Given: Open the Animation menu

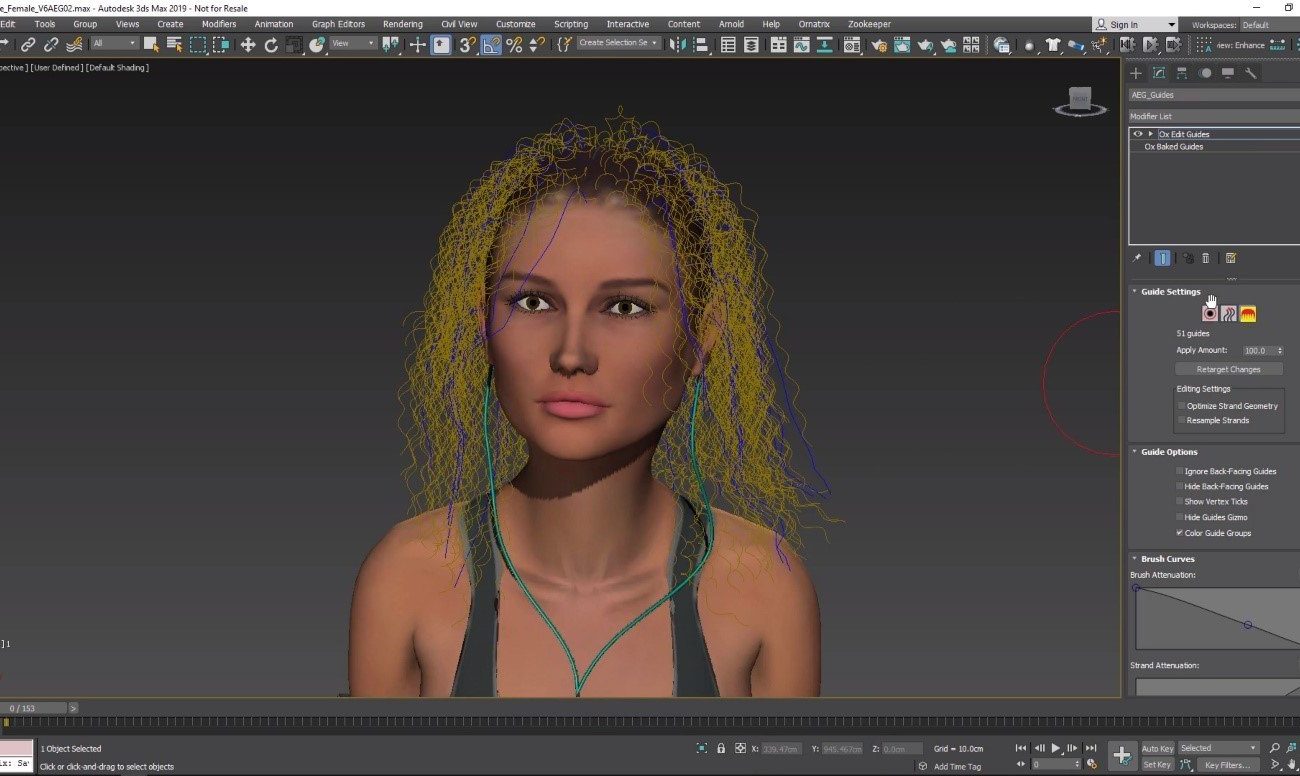Looking at the screenshot, I should click(274, 24).
